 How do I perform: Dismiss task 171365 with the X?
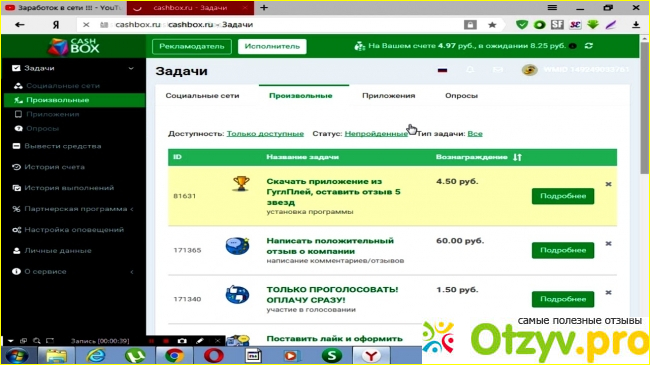point(608,243)
